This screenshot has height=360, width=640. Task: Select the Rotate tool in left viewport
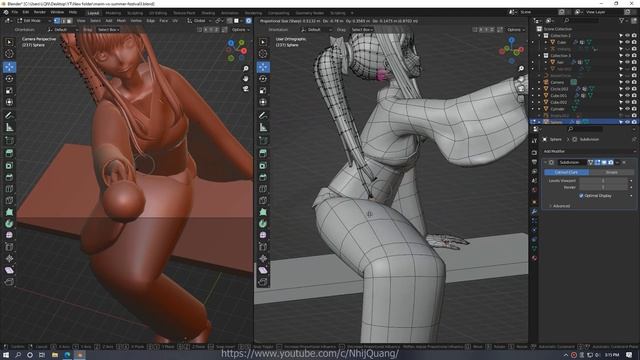tap(9, 79)
